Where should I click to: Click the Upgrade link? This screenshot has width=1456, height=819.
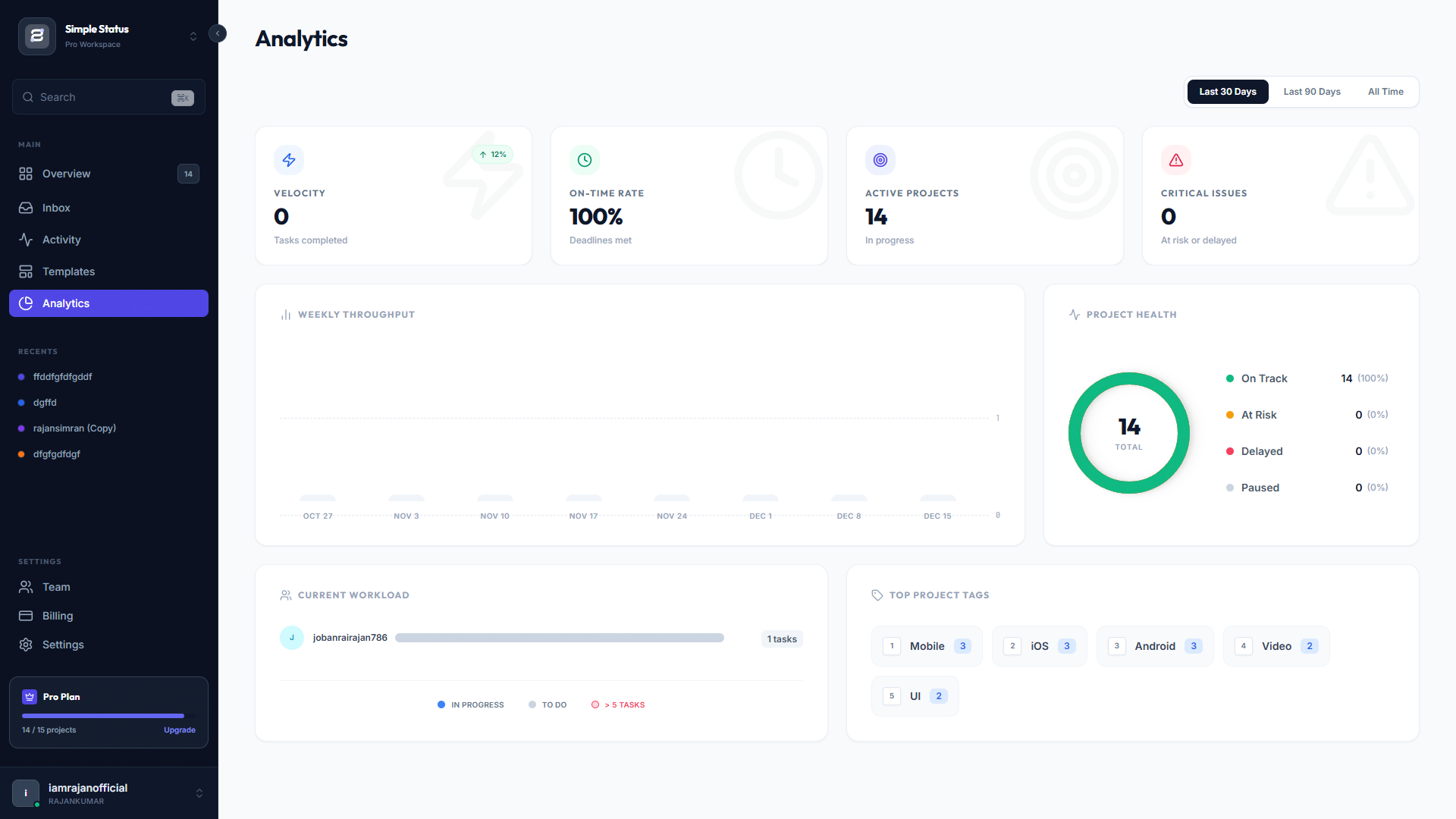(180, 730)
